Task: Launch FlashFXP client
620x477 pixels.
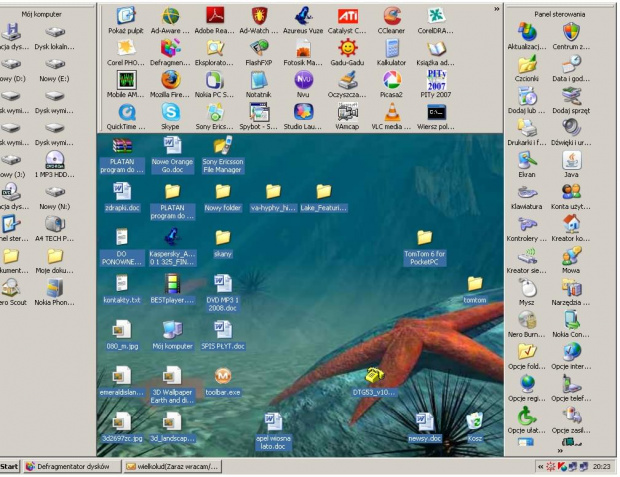Action: [x=259, y=53]
